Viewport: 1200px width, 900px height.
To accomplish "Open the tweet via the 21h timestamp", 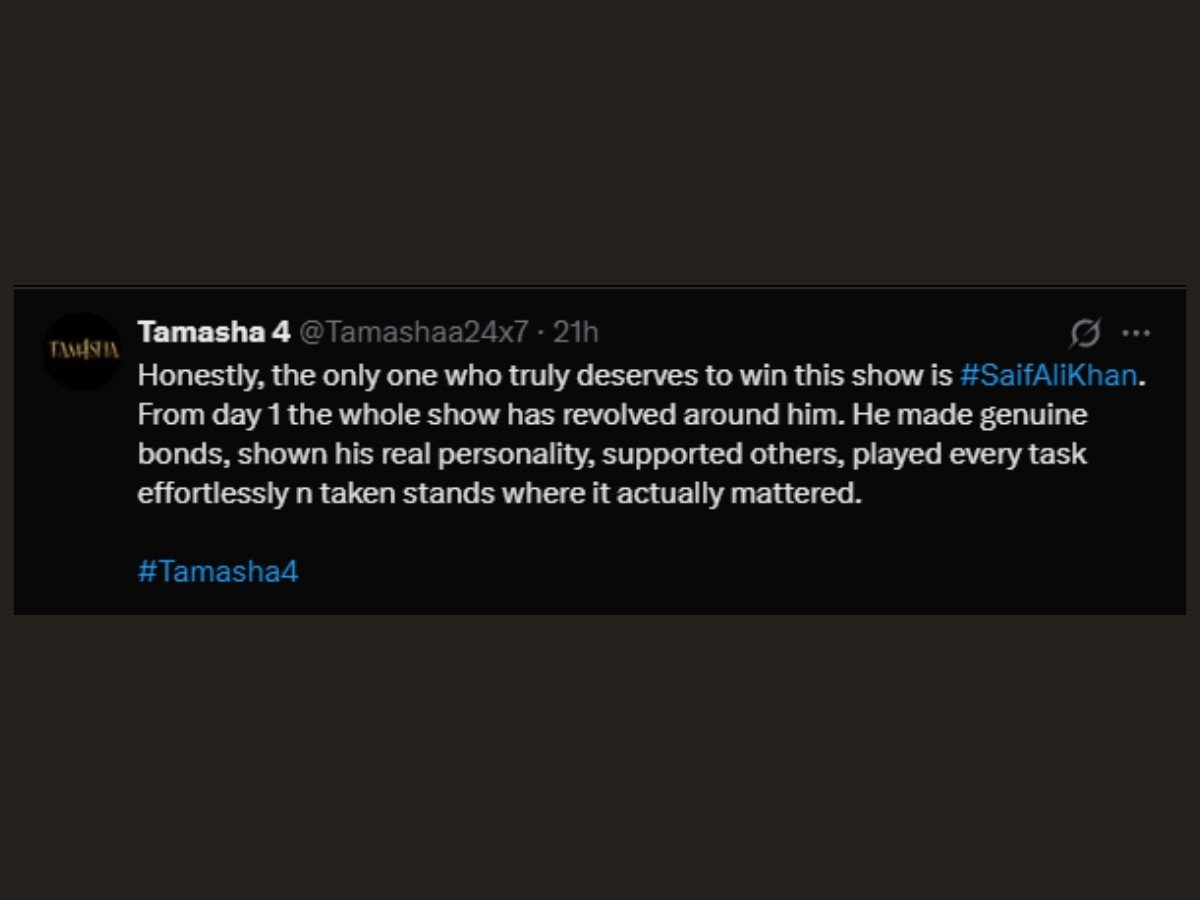I will 576,332.
